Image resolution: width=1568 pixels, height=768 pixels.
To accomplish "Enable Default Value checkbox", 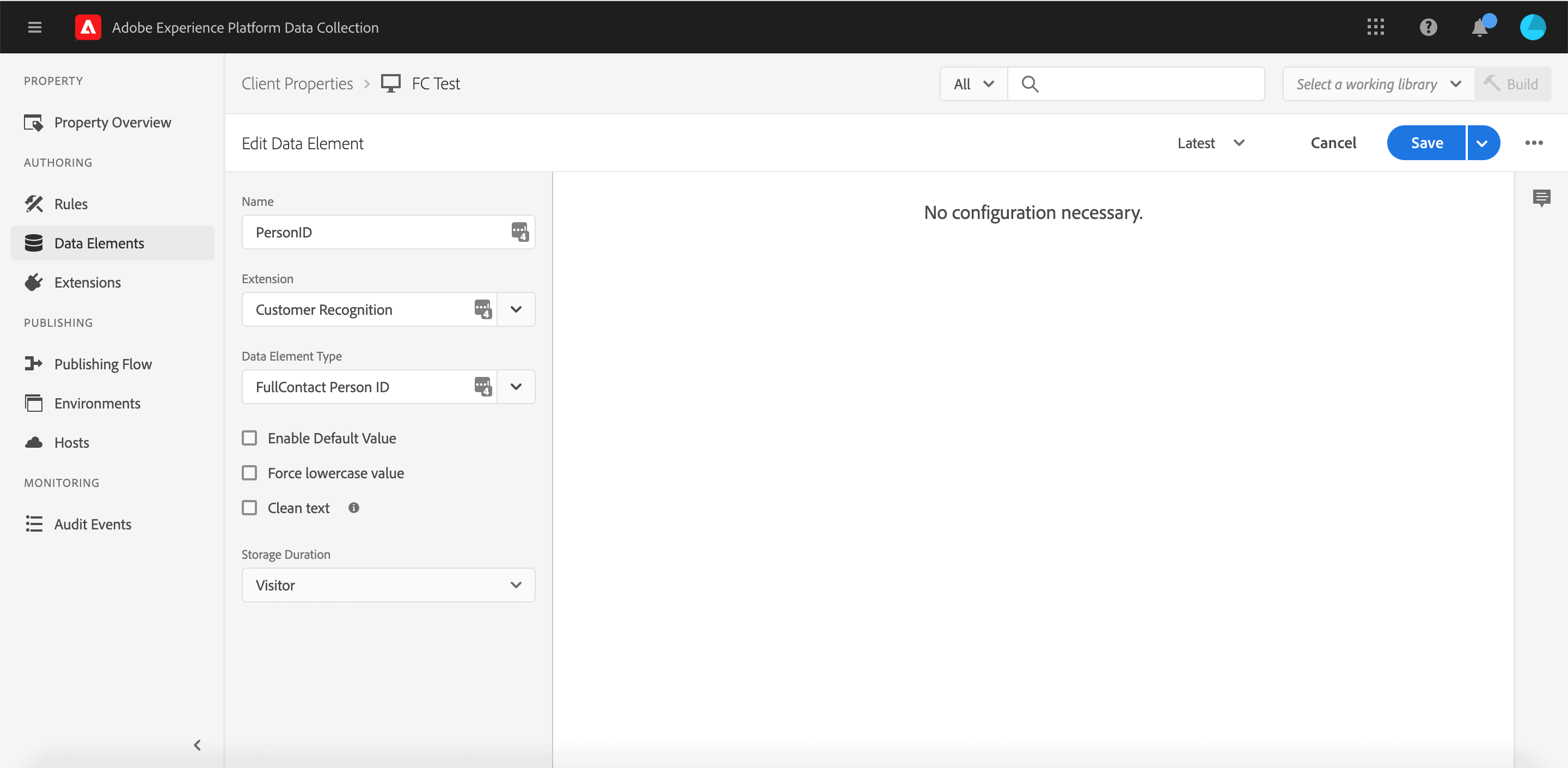I will [249, 438].
